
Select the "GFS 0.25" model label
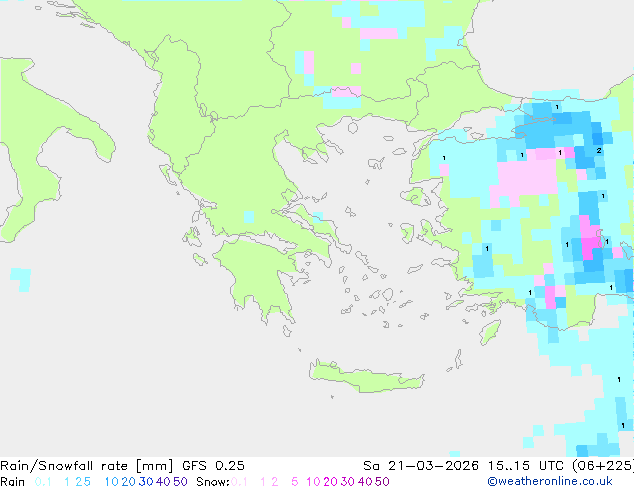pyautogui.click(x=213, y=466)
